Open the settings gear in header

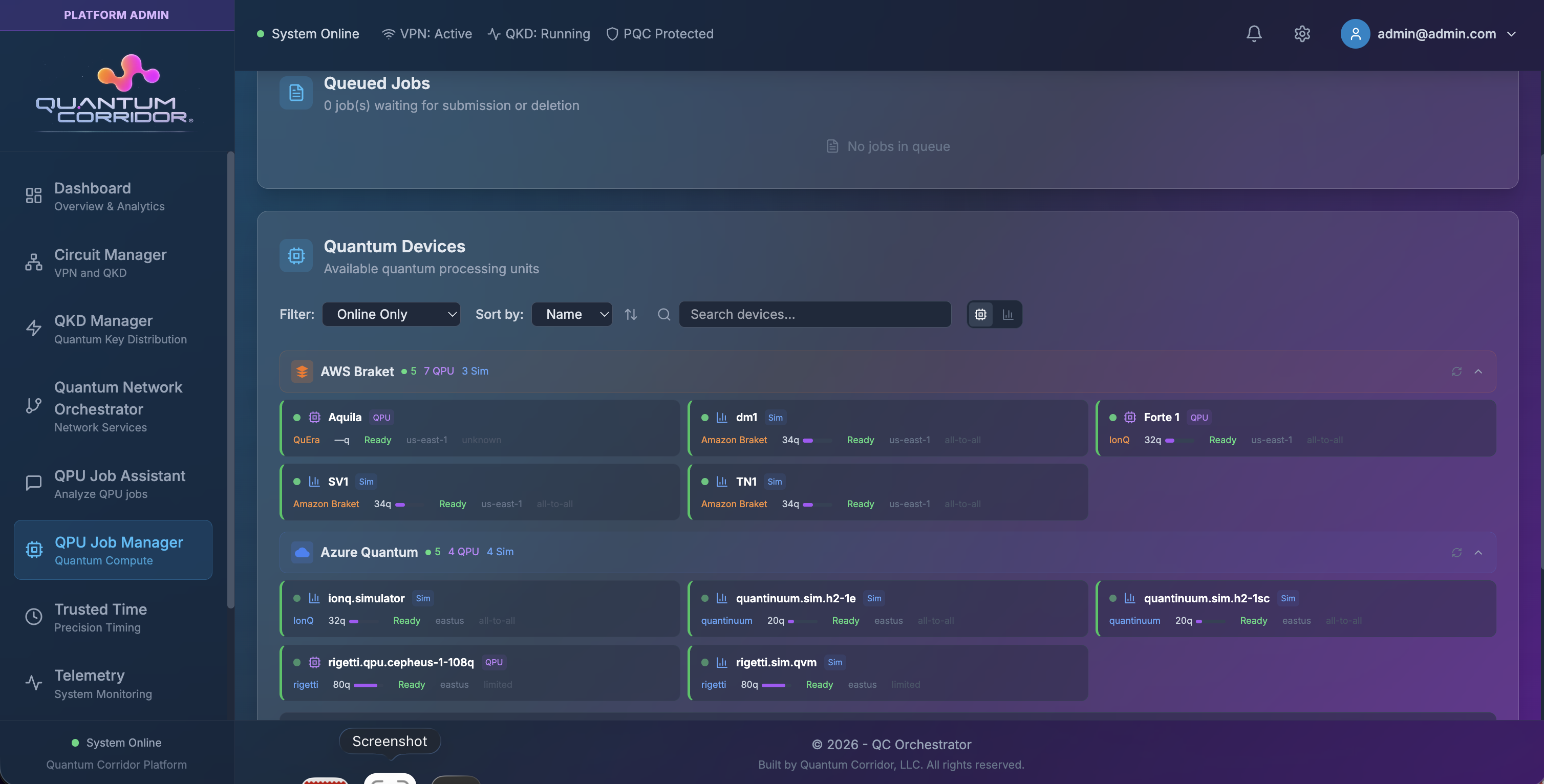point(1302,34)
